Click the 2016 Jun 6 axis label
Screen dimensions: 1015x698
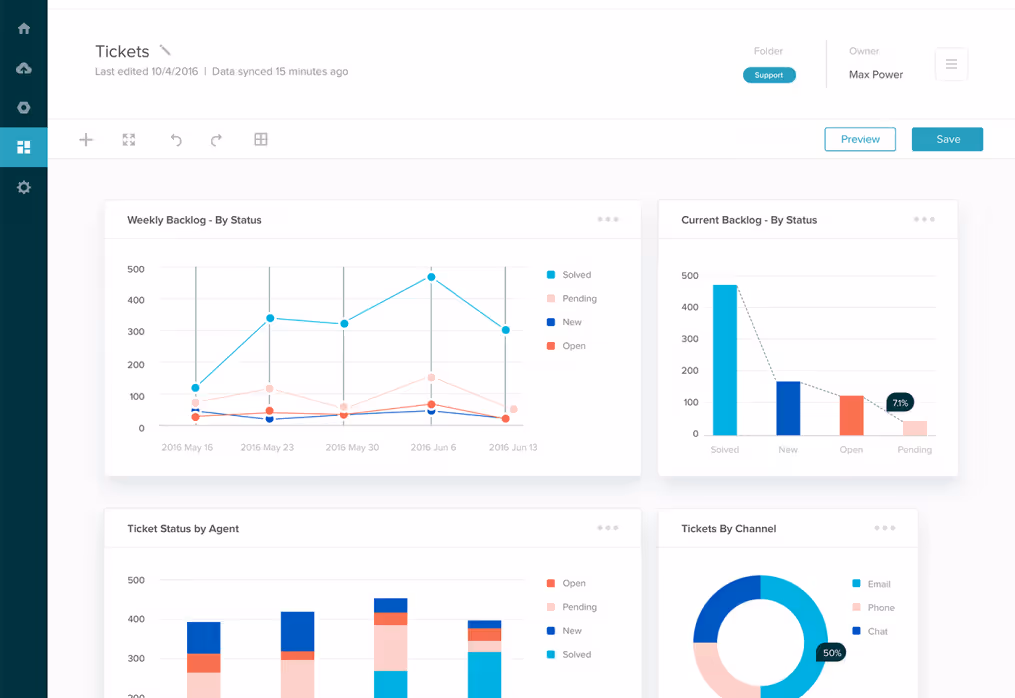pos(433,447)
